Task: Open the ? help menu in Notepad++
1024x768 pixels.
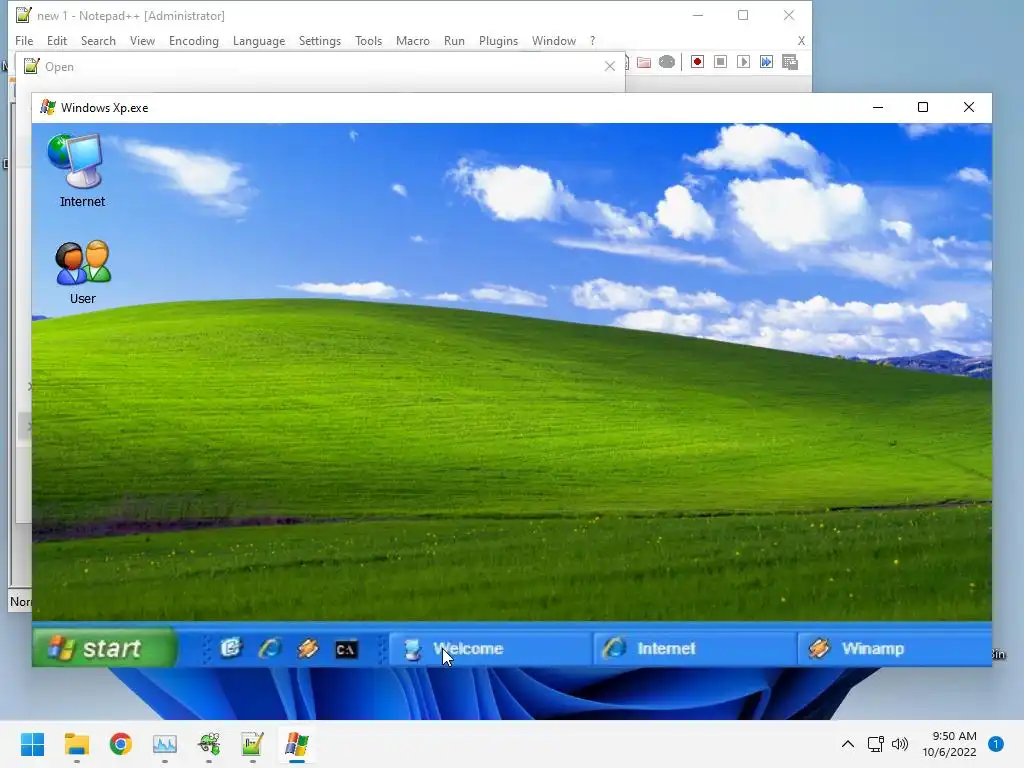Action: [x=592, y=40]
